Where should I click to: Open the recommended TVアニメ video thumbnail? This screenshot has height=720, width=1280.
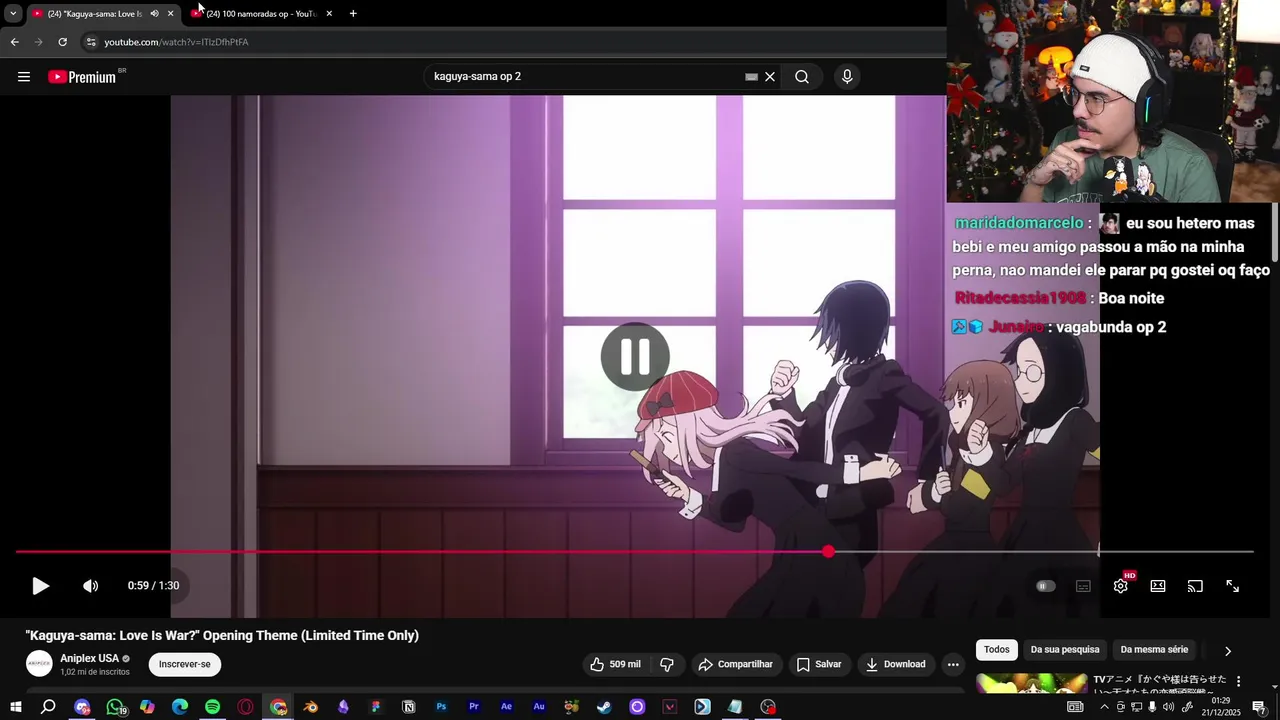1031,683
